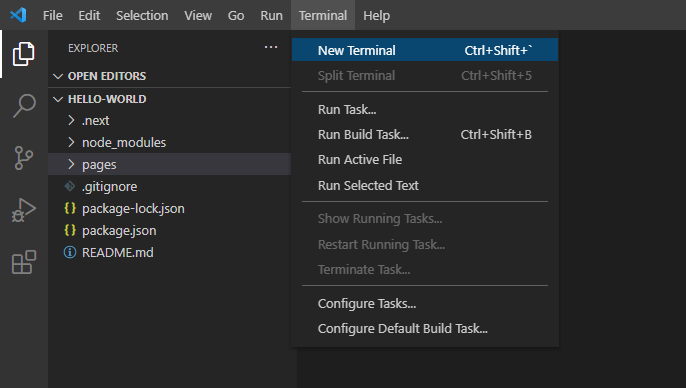Choose Run Build Task... menu entry
Screen dimensions: 686x388
(425, 134)
